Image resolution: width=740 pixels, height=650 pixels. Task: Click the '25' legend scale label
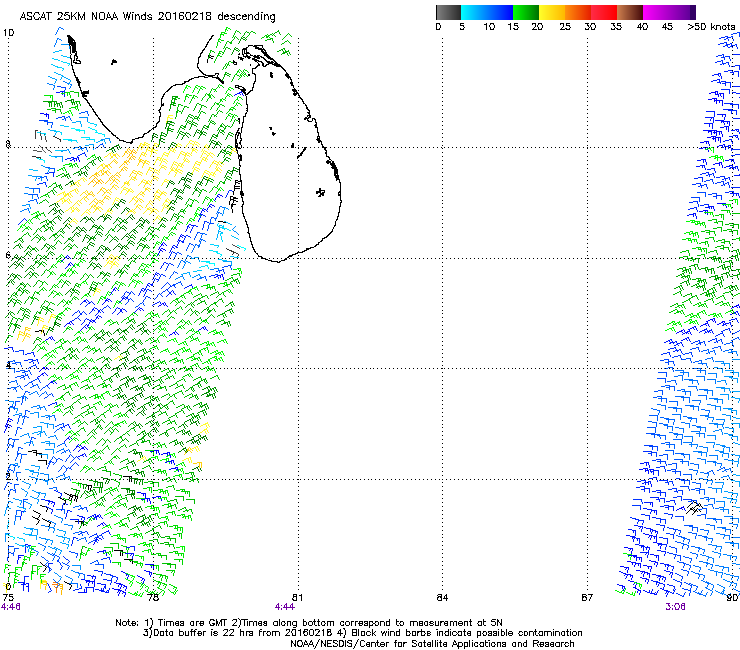(x=565, y=27)
